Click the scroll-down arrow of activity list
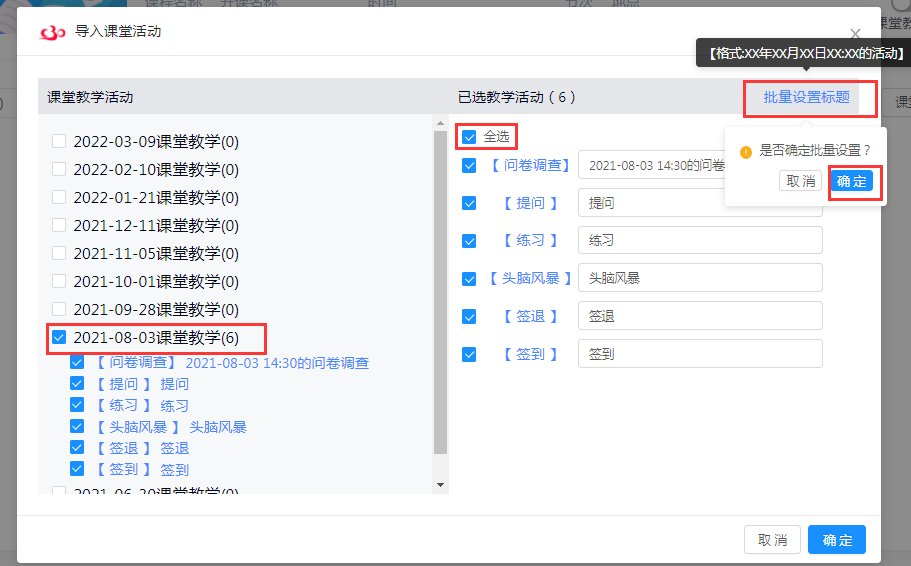Viewport: 911px width, 566px height. (440, 485)
